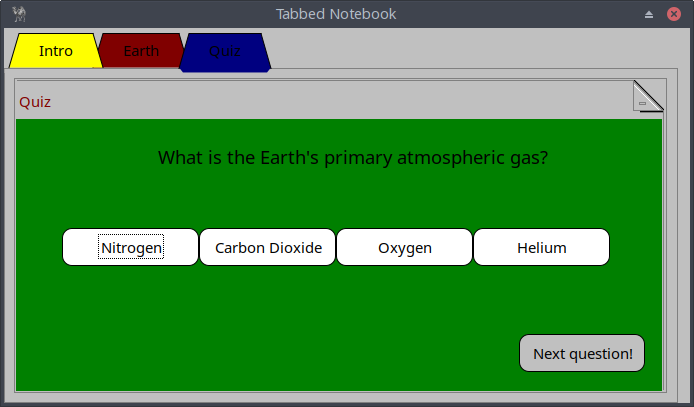
Task: Click green area left of Next question!
Action: coord(400,353)
